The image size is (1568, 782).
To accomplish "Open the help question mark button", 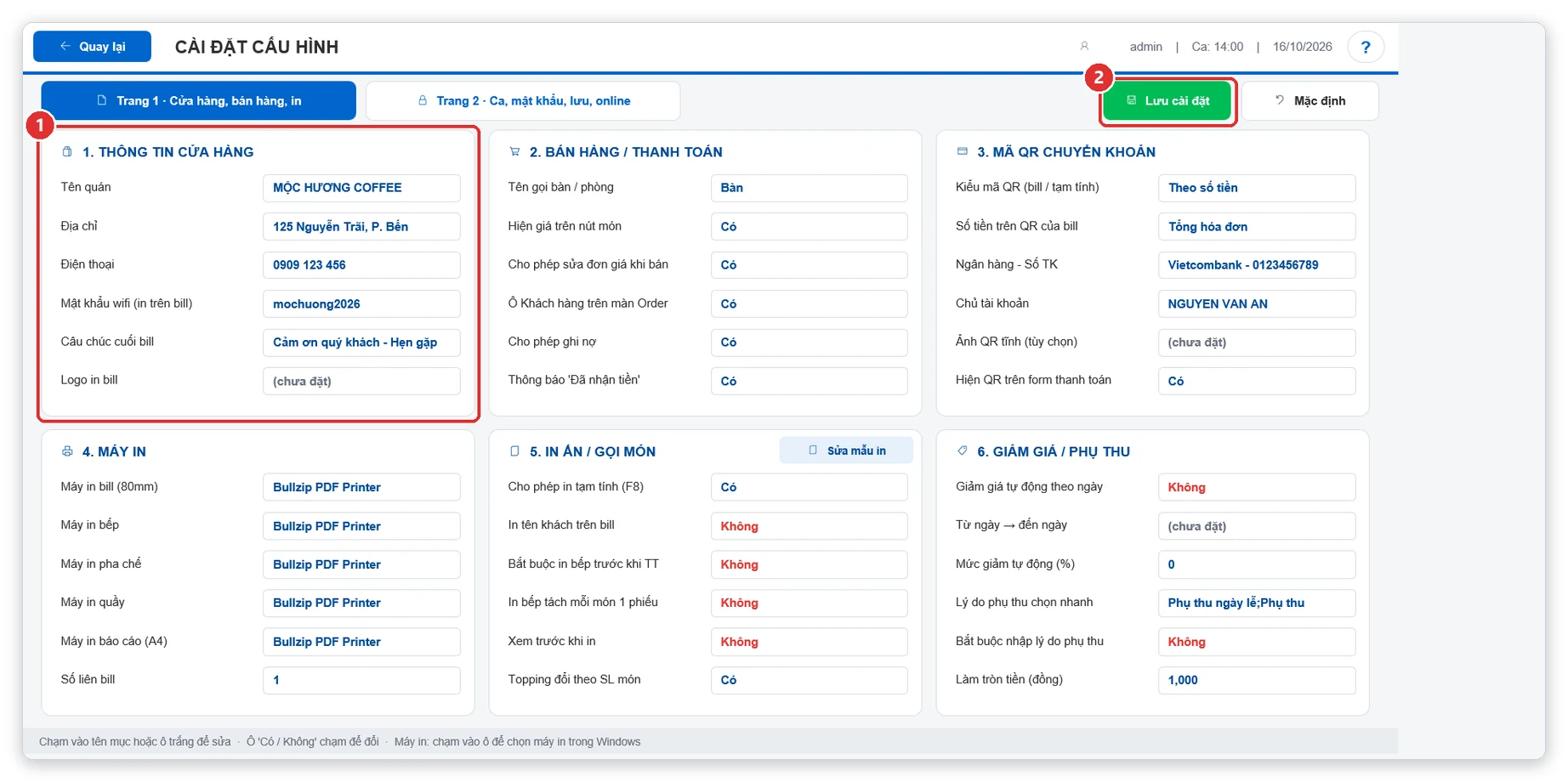I will click(1366, 47).
